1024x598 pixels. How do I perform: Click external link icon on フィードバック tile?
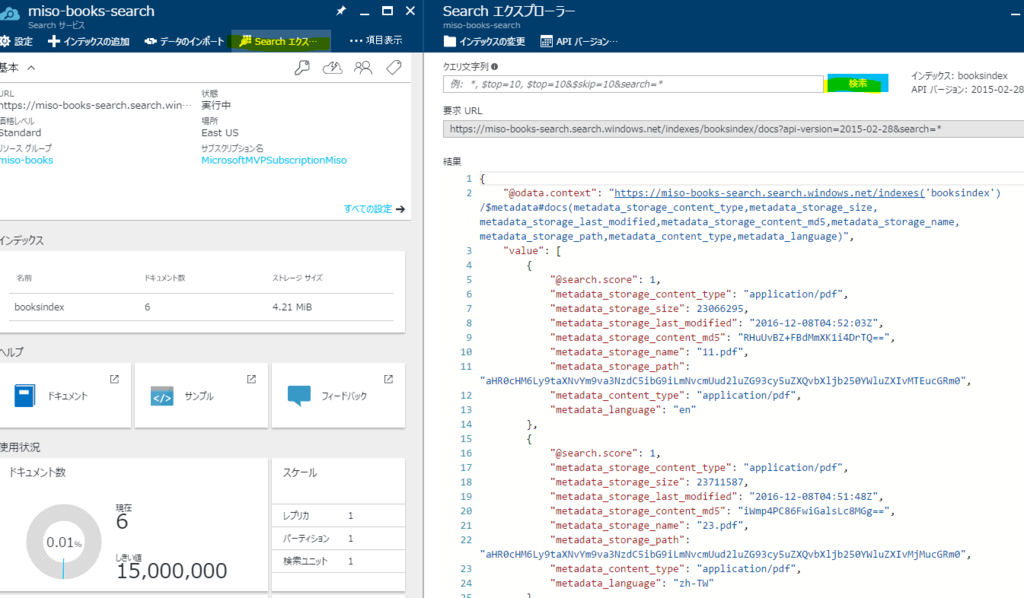389,379
